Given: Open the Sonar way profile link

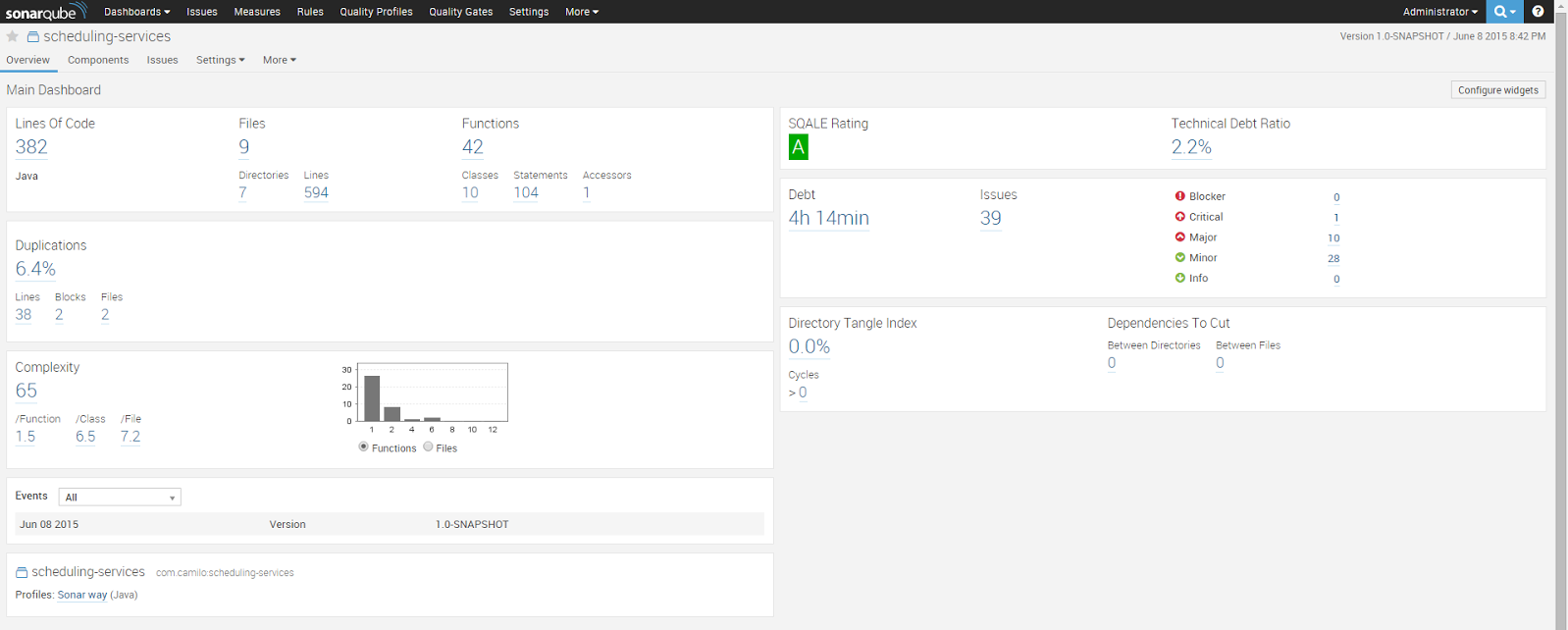Looking at the screenshot, I should pos(82,595).
